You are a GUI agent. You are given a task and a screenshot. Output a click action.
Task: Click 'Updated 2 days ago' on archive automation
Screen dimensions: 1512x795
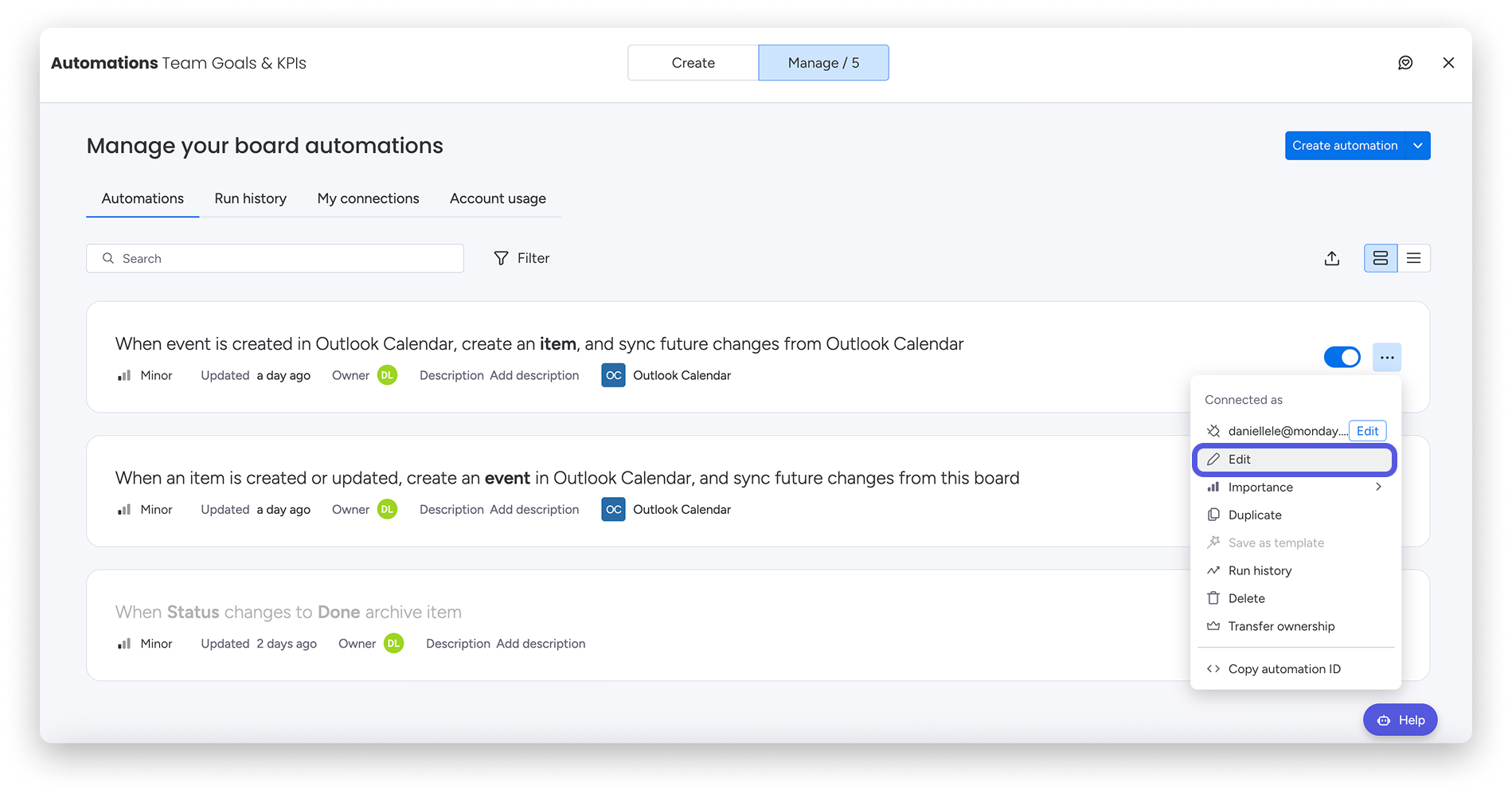[x=259, y=644]
